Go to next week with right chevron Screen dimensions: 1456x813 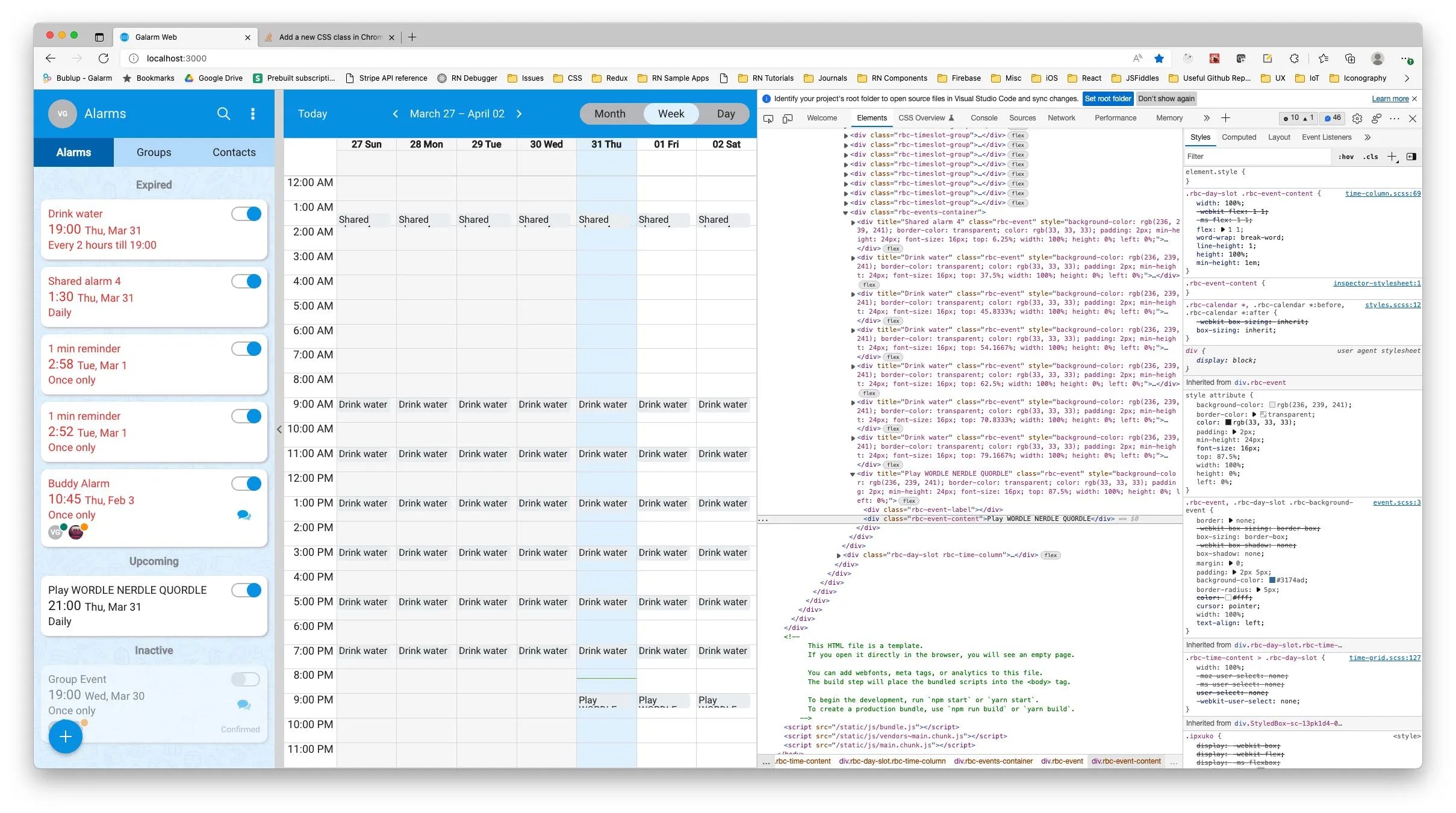pyautogui.click(x=519, y=114)
